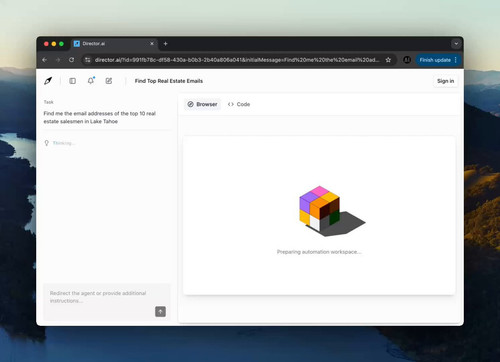Focus the redirect agent instructions field
This screenshot has width=500, height=362.
click(107, 302)
